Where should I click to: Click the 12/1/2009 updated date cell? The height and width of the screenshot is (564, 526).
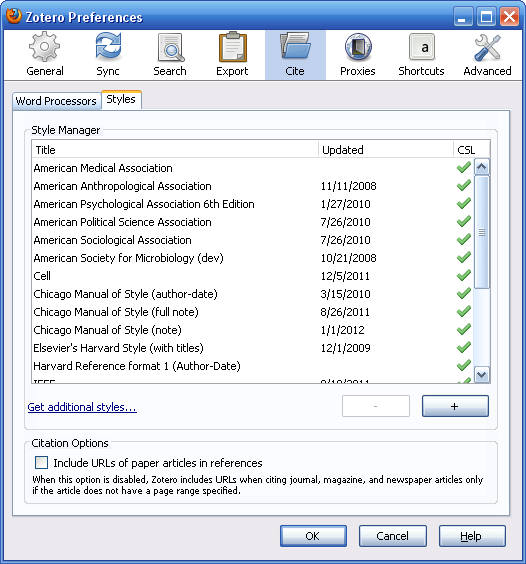click(345, 348)
